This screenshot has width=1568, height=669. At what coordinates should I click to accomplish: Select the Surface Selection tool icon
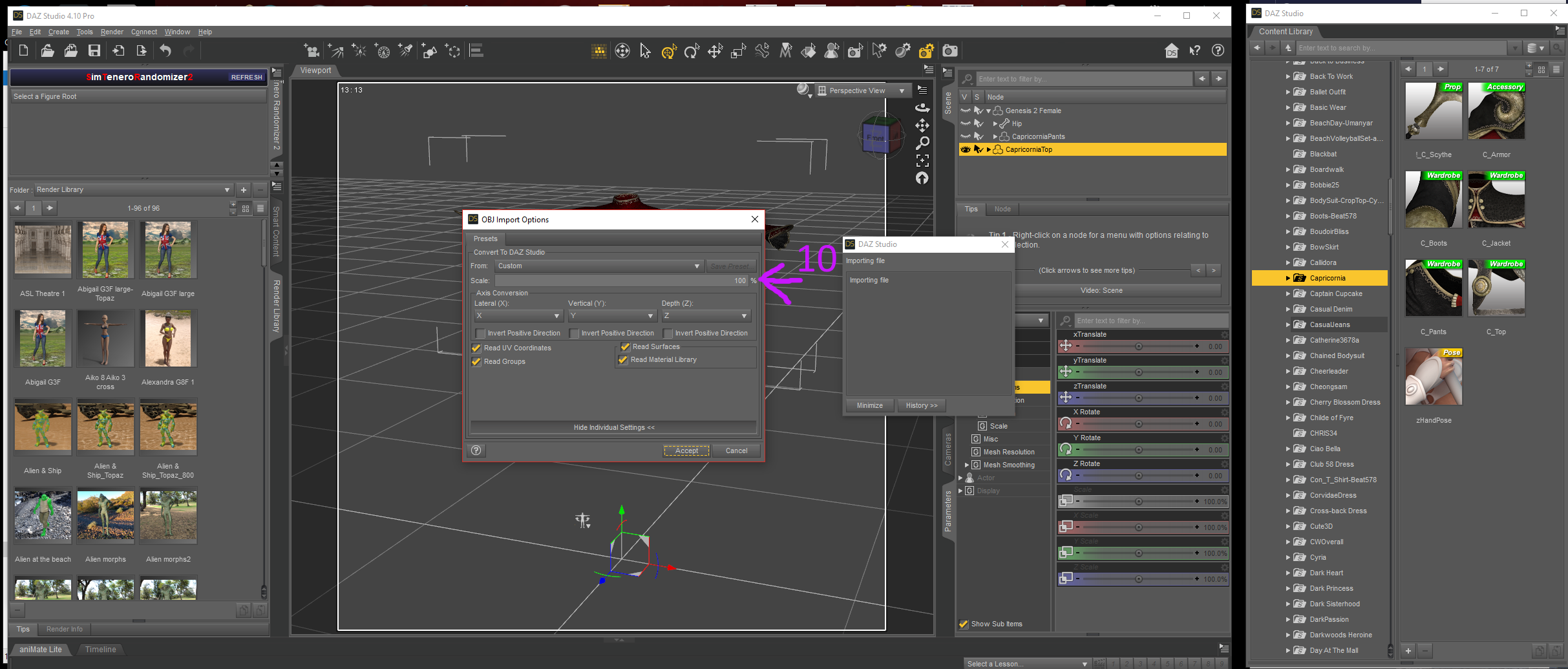(809, 50)
